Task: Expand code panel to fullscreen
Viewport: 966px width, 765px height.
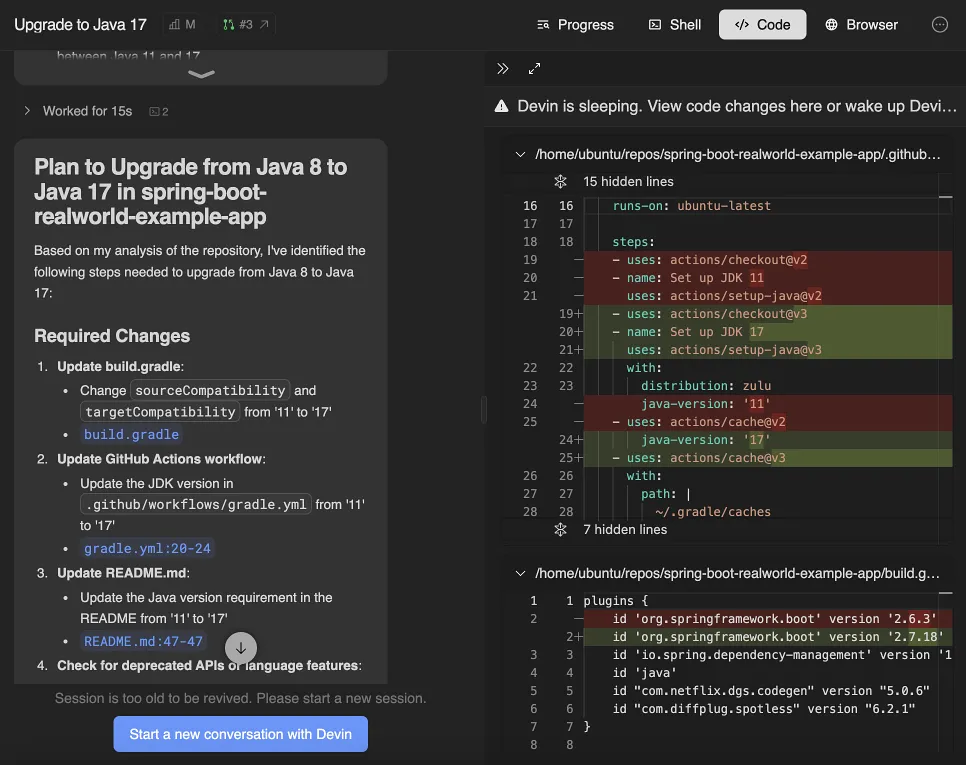Action: pyautogui.click(x=534, y=68)
